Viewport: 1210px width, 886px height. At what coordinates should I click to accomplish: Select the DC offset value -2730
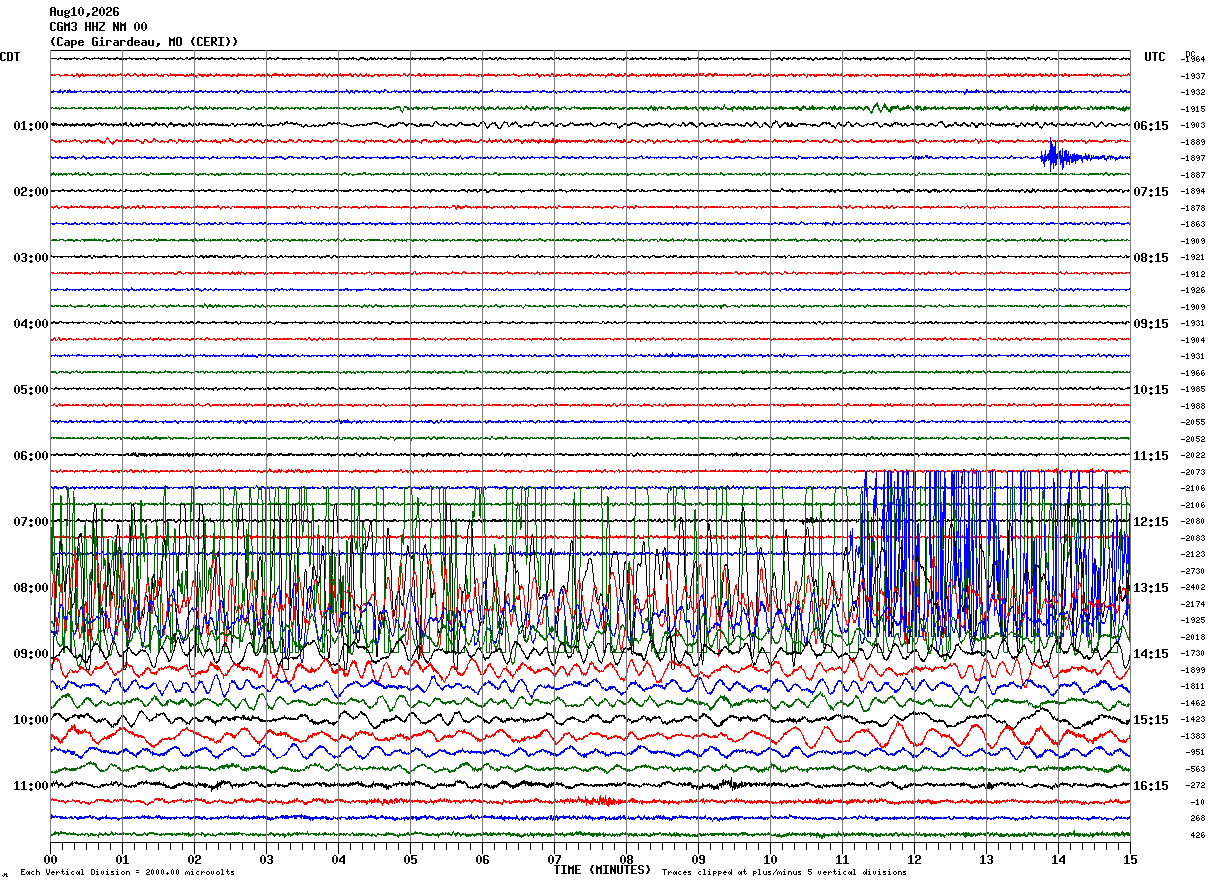[x=1195, y=571]
